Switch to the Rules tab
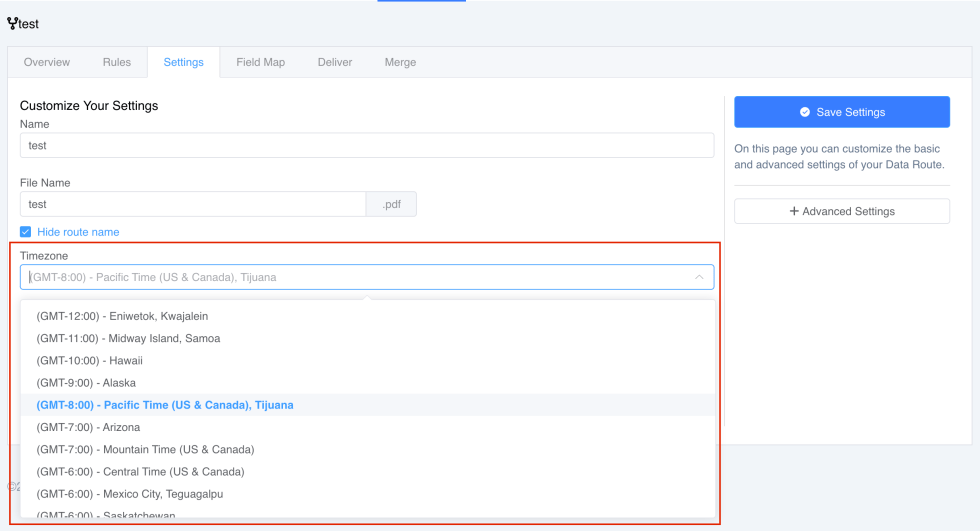This screenshot has width=980, height=531. (117, 62)
